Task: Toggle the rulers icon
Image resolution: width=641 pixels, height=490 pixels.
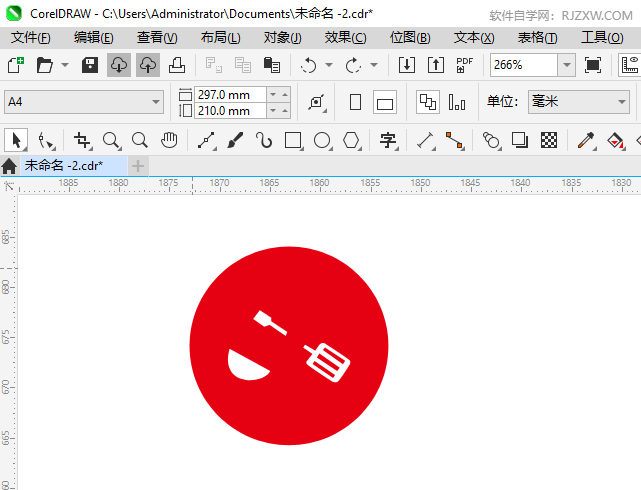Action: click(x=630, y=65)
